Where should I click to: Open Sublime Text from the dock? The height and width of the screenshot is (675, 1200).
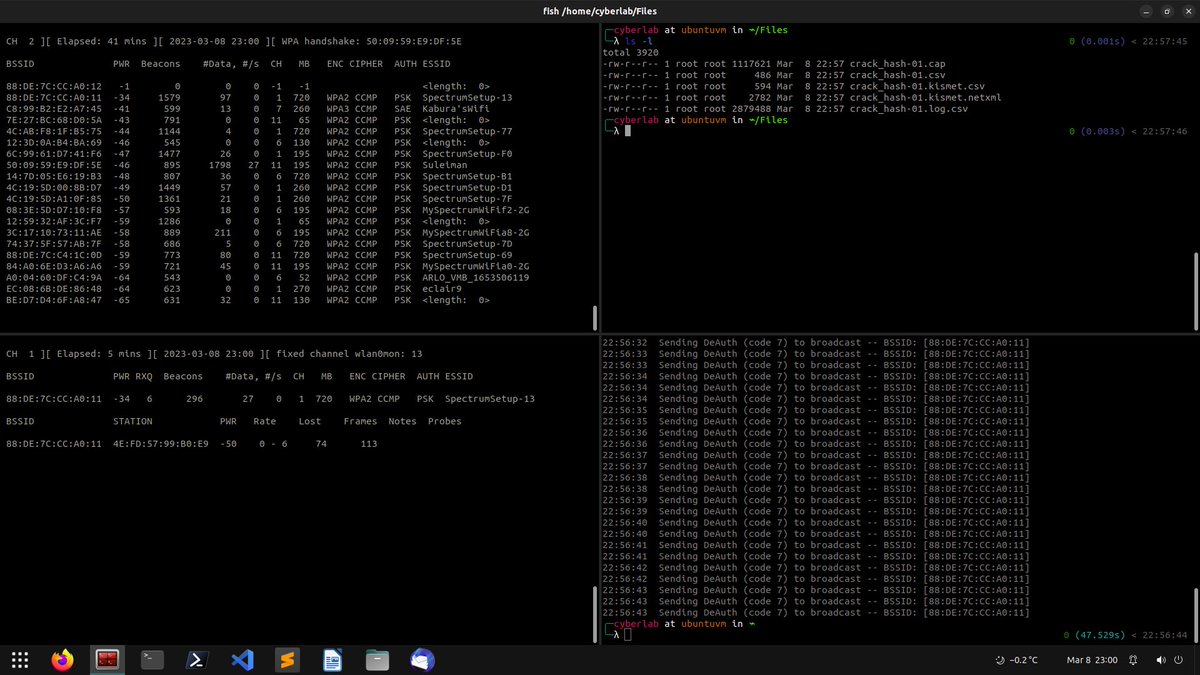point(287,659)
